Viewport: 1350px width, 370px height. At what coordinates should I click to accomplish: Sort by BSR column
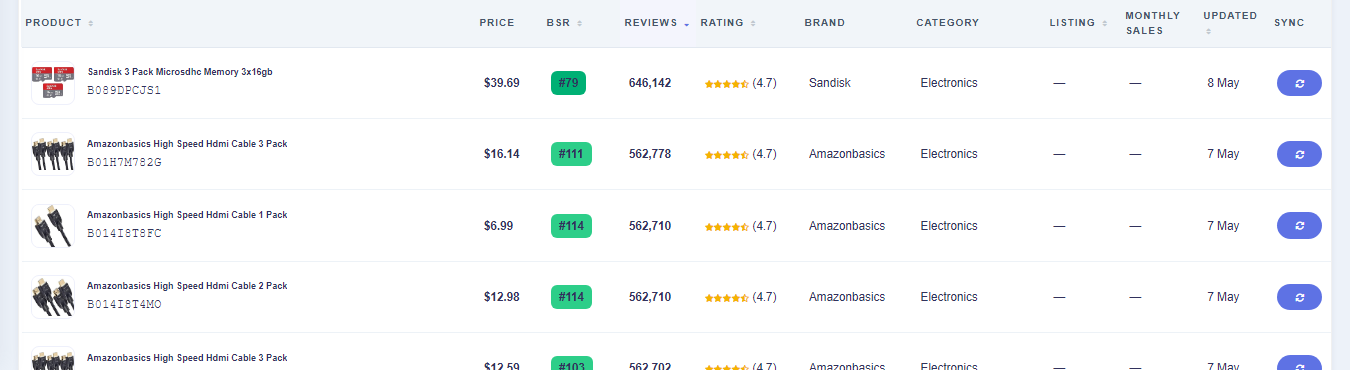click(x=564, y=23)
